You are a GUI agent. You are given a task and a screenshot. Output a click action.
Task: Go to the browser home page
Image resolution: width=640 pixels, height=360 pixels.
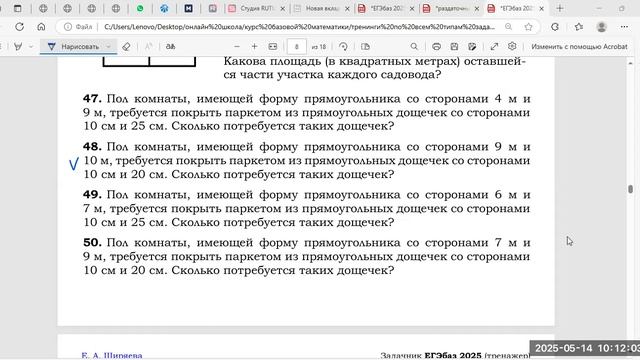[x=41, y=27]
